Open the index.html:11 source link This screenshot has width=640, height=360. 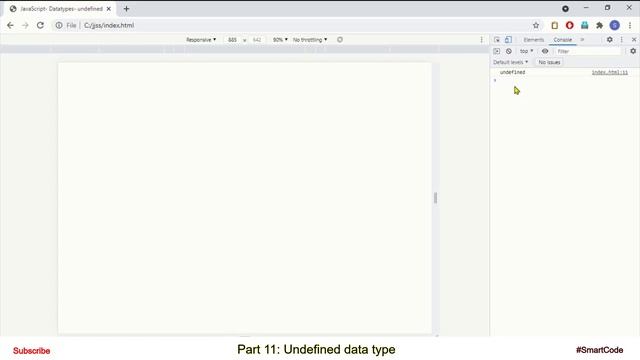point(610,72)
